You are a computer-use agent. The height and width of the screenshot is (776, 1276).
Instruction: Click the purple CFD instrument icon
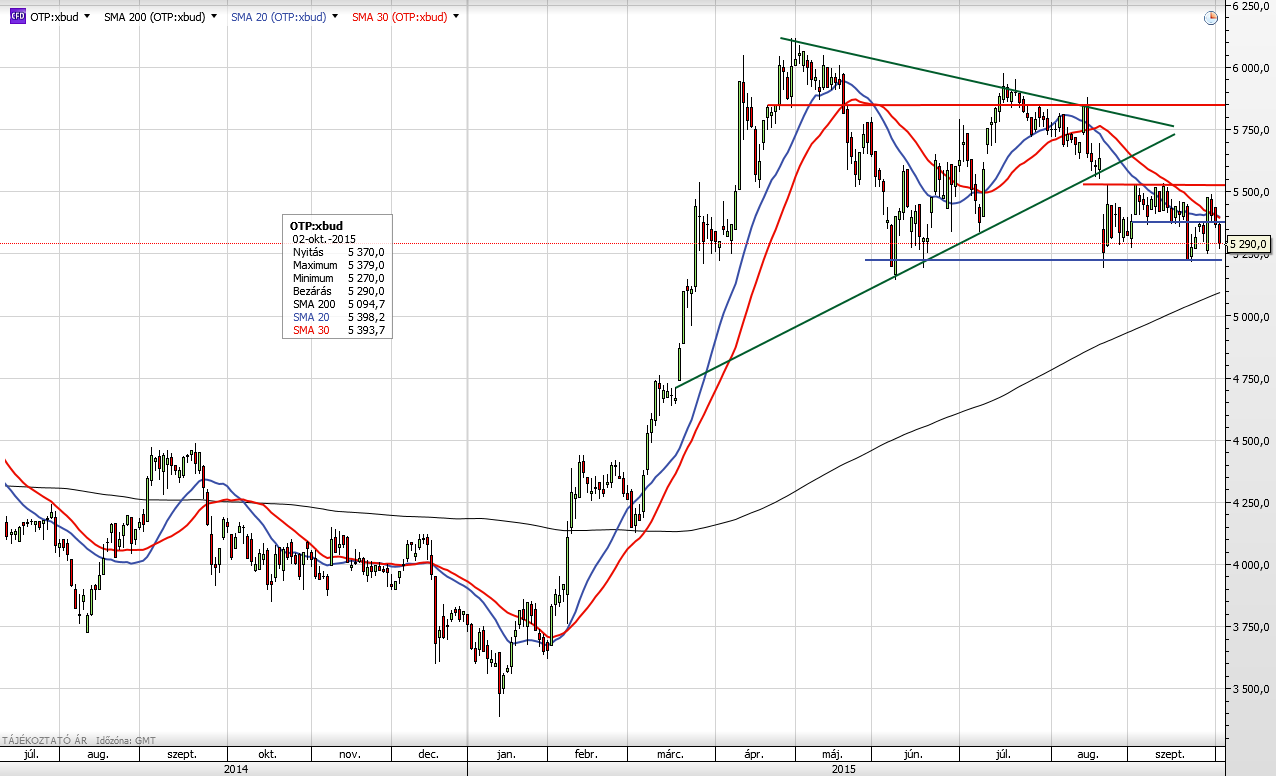[17, 17]
